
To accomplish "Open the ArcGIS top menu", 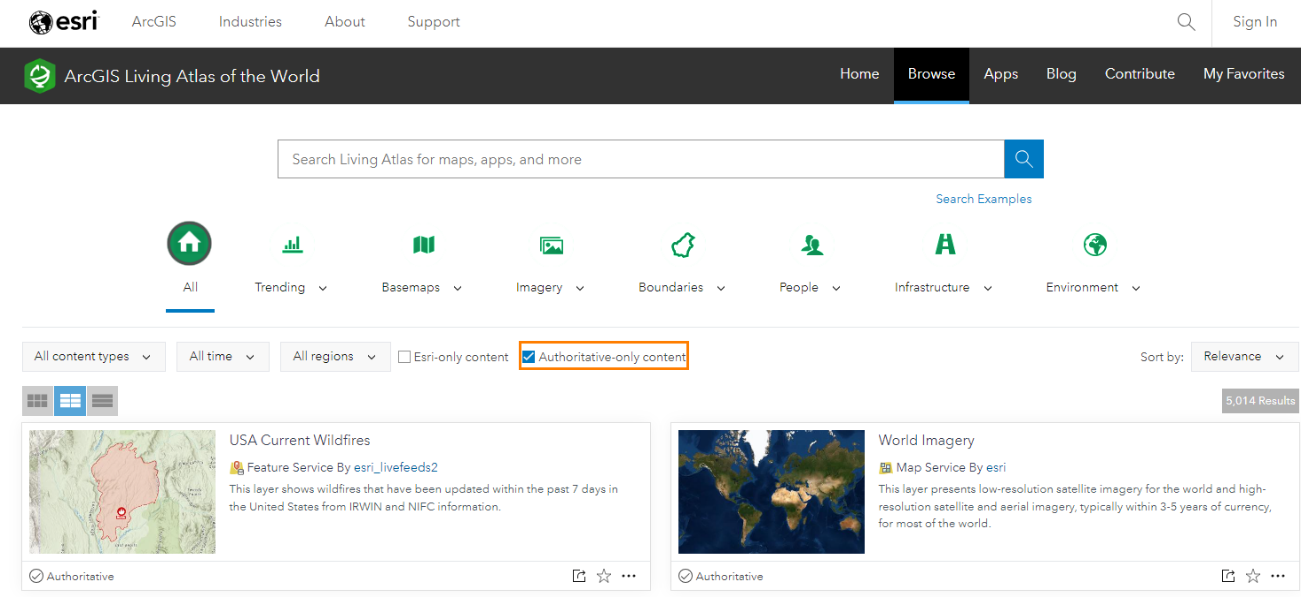I will 154,22.
